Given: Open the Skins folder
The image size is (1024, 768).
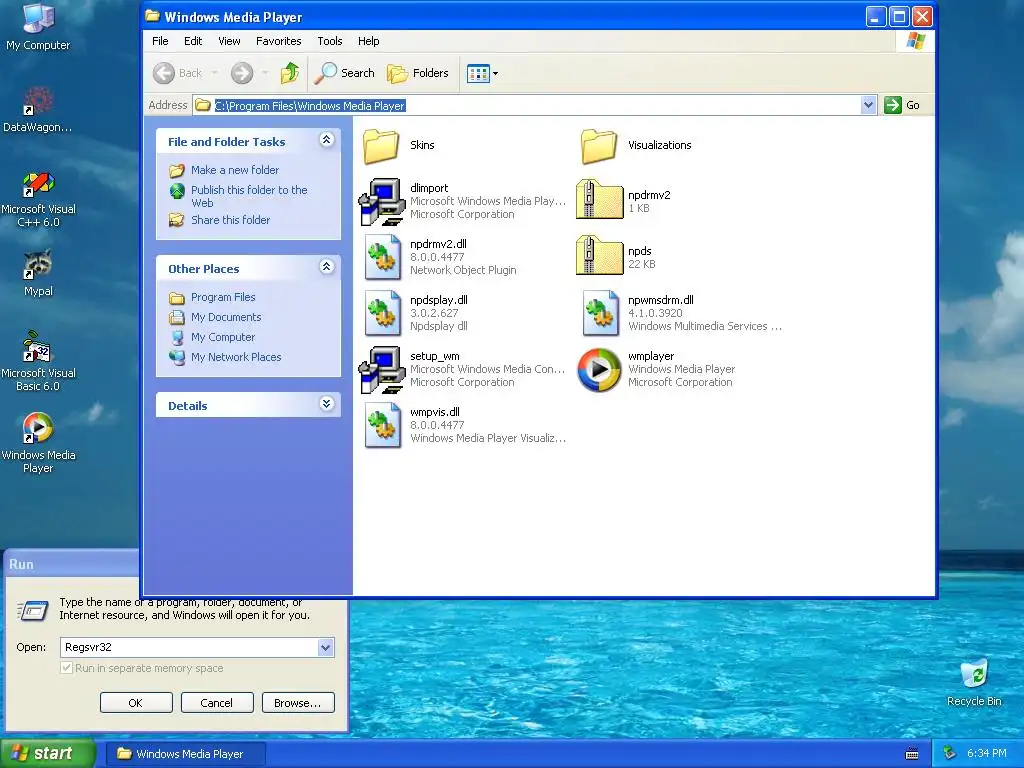Looking at the screenshot, I should (x=381, y=146).
